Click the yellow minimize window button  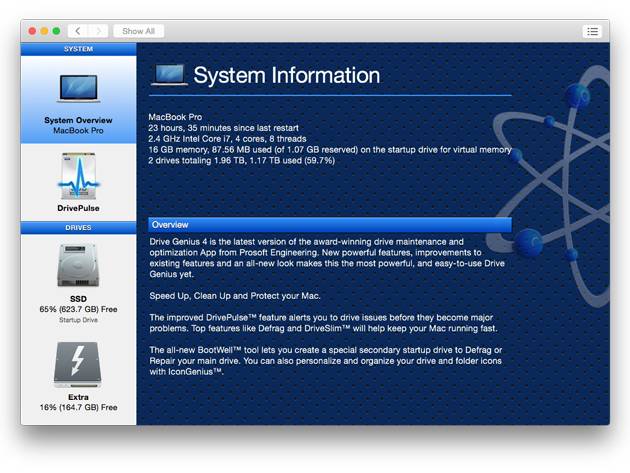[x=44, y=31]
